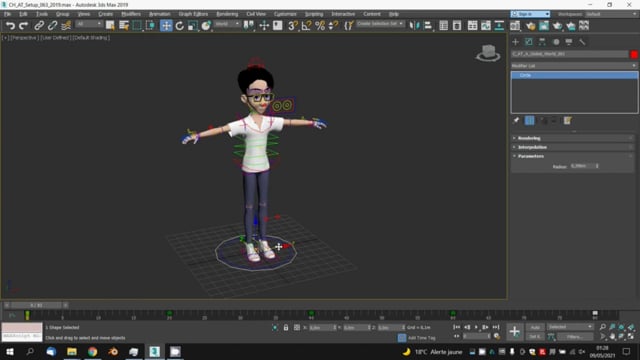
Task: Click Bind to Space Warp icon
Action: tap(66, 26)
